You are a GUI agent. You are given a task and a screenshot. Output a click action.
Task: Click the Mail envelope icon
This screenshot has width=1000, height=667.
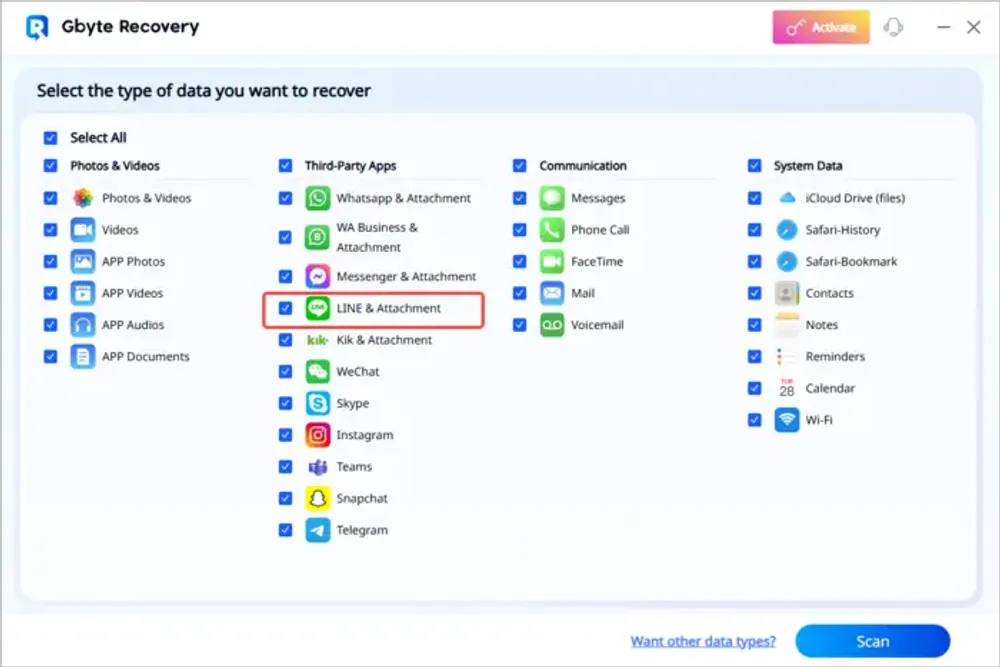click(552, 293)
